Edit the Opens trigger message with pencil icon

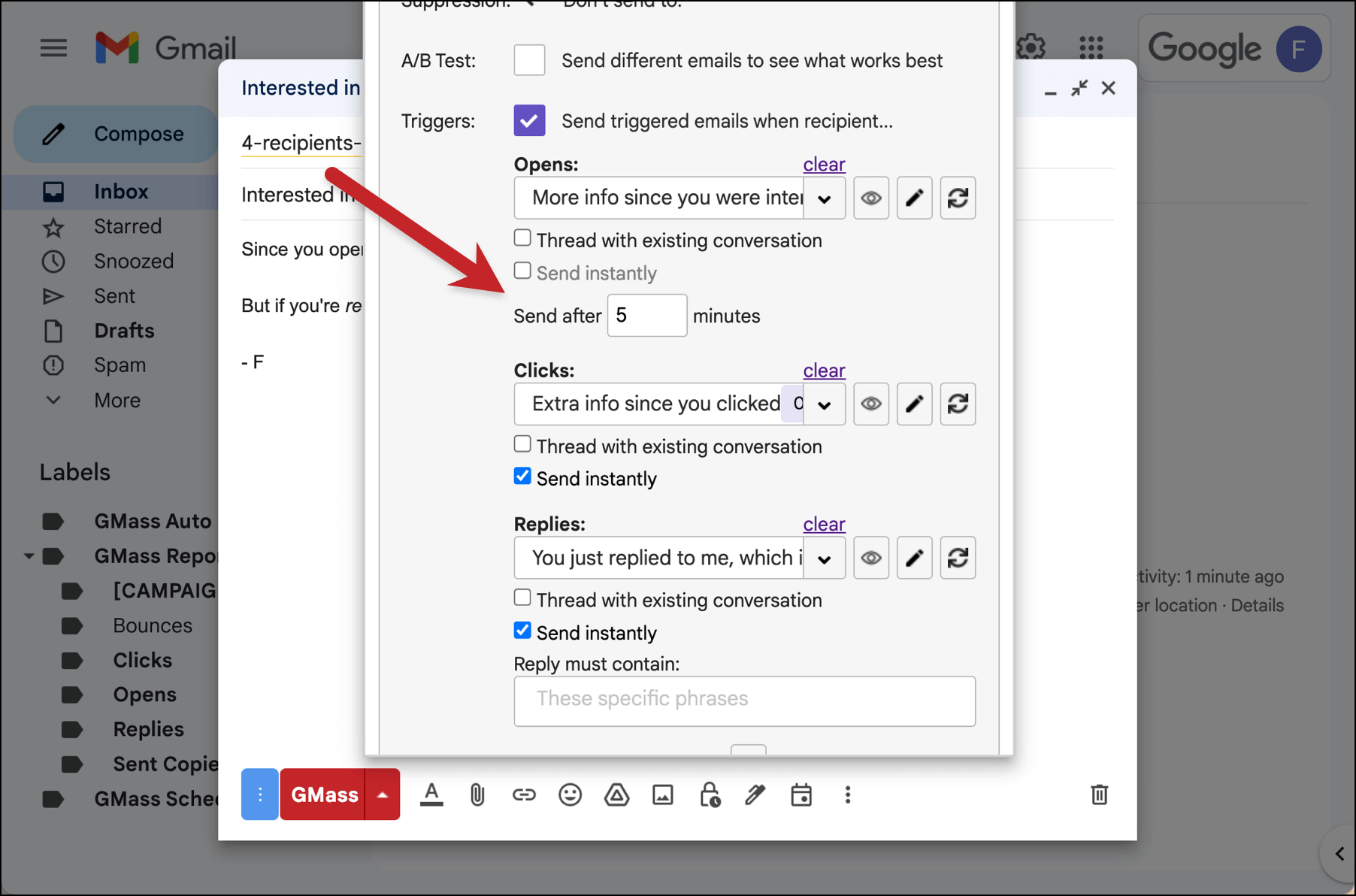[914, 198]
